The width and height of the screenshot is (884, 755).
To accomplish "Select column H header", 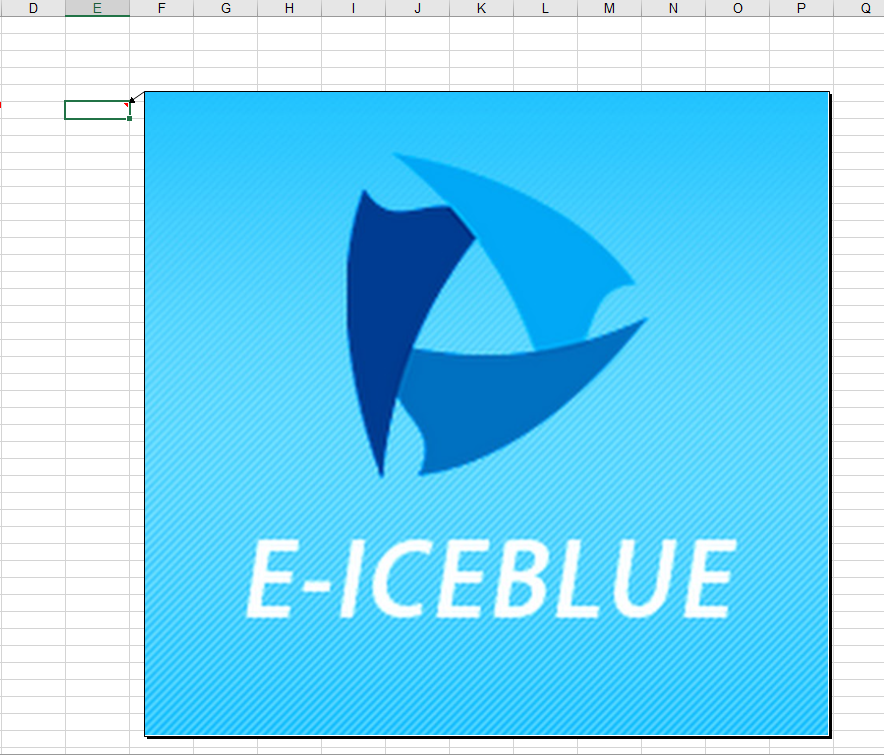I will (x=290, y=8).
